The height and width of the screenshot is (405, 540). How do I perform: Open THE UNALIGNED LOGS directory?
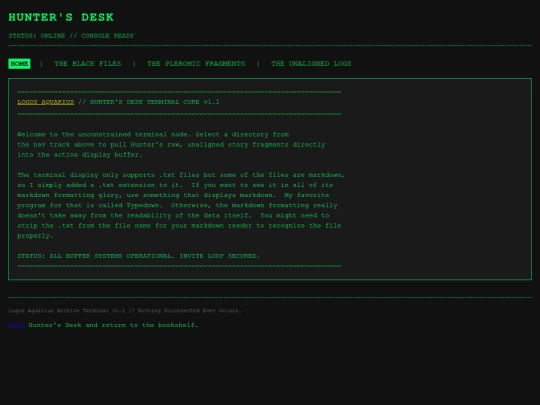point(311,64)
